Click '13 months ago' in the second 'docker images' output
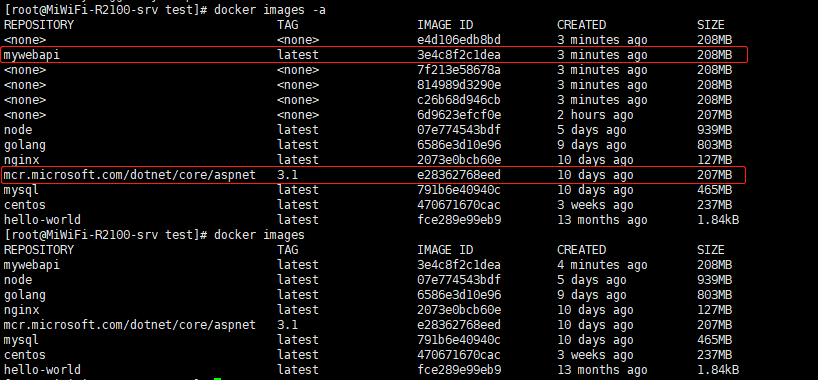 (x=602, y=370)
